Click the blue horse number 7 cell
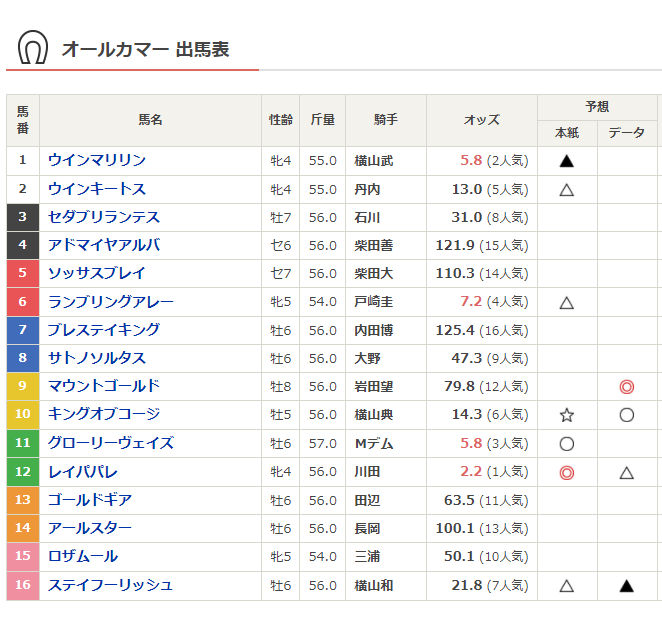662x626 pixels. coord(23,330)
